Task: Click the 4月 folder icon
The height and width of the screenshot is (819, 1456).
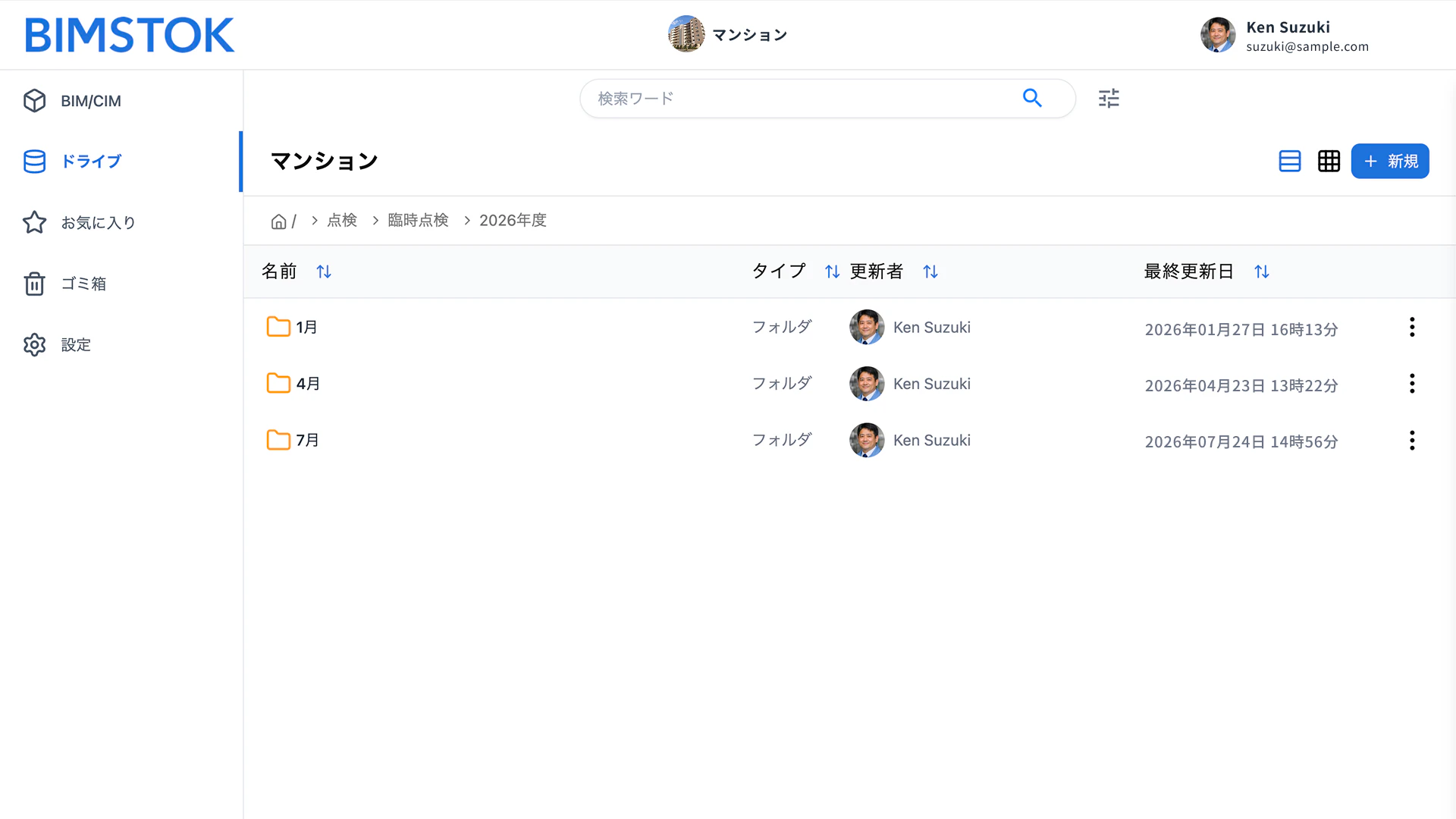Action: 278,384
